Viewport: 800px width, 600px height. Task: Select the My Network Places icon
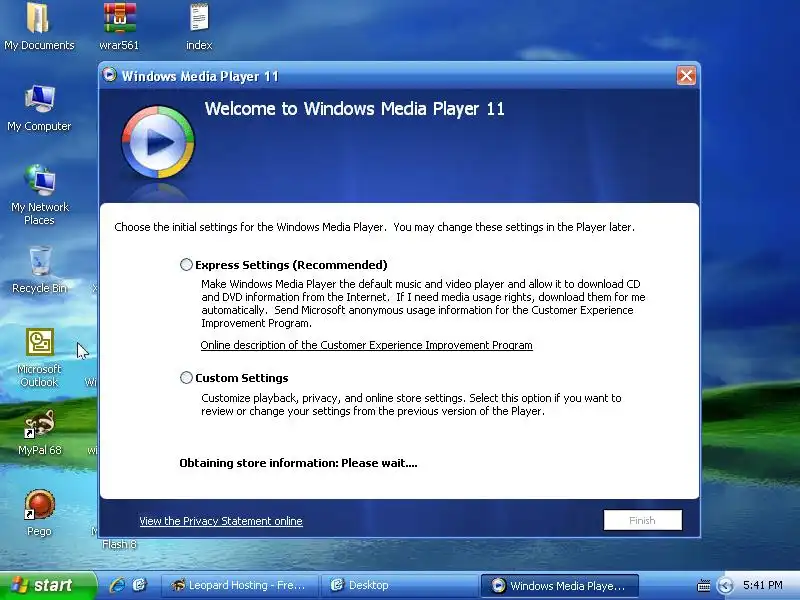point(39,195)
